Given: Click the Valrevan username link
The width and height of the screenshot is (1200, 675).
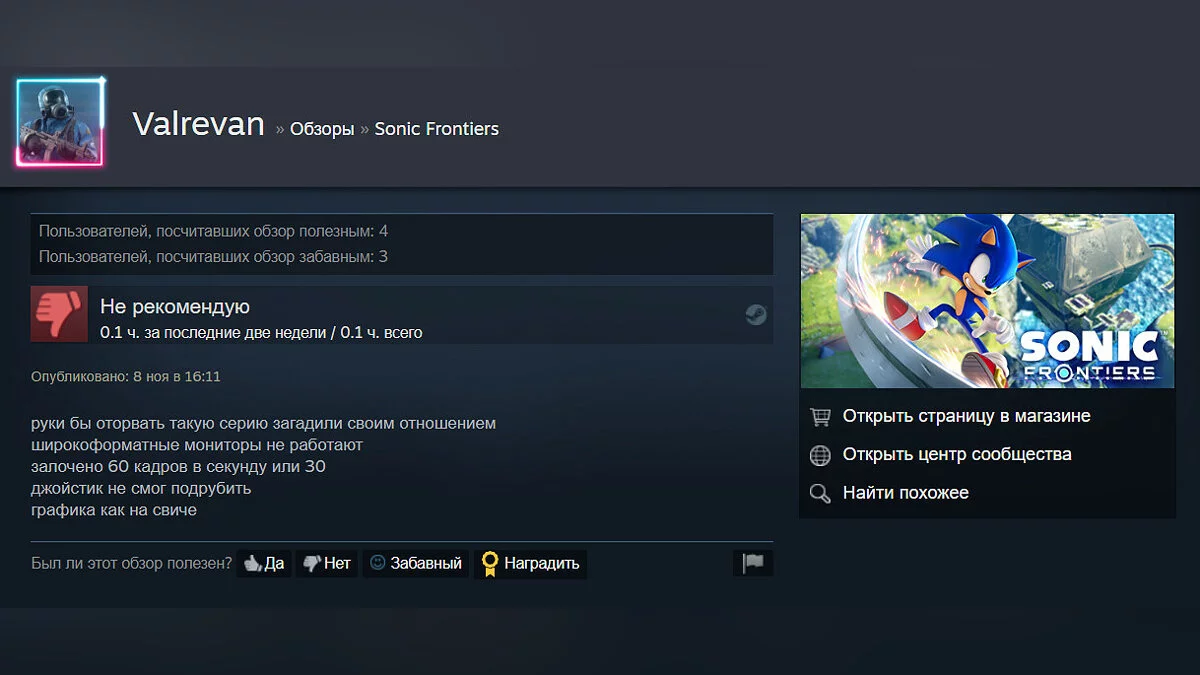Looking at the screenshot, I should pos(198,124).
